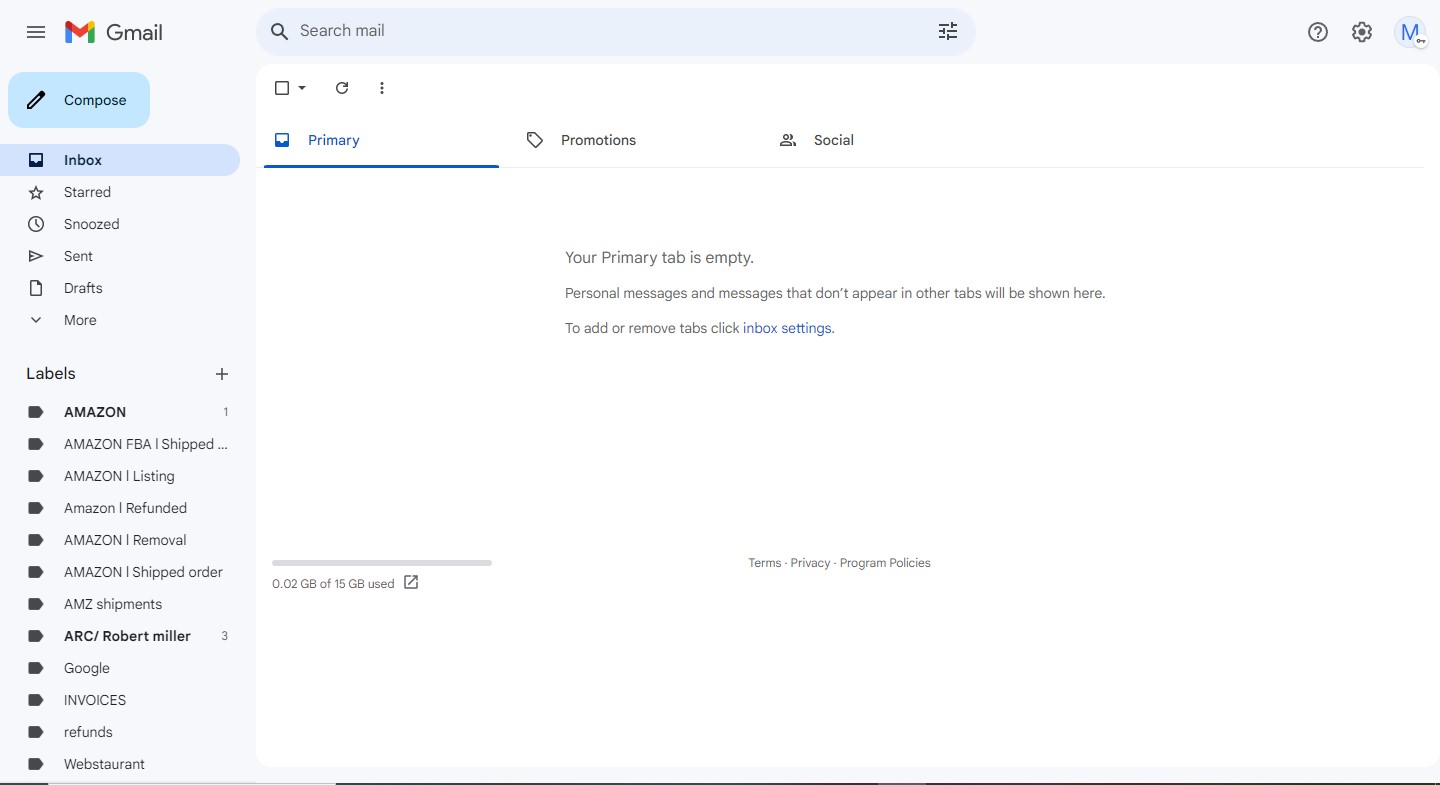Open the refunds label
The image size is (1440, 785).
(x=120, y=732)
